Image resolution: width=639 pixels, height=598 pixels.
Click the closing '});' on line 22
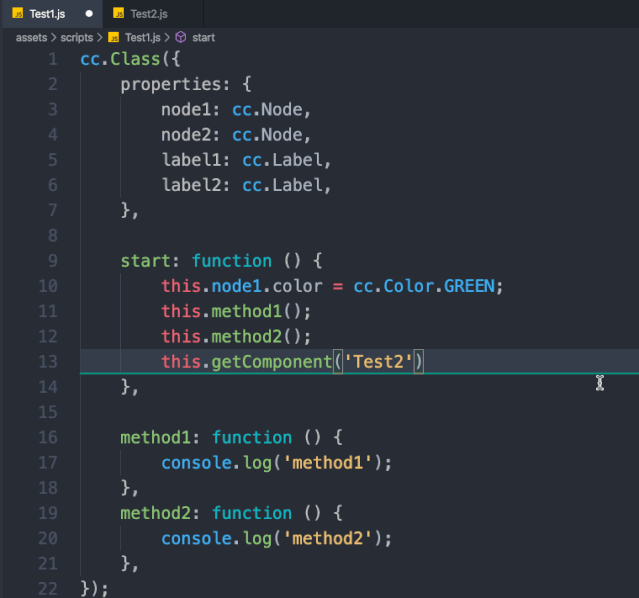(94, 589)
